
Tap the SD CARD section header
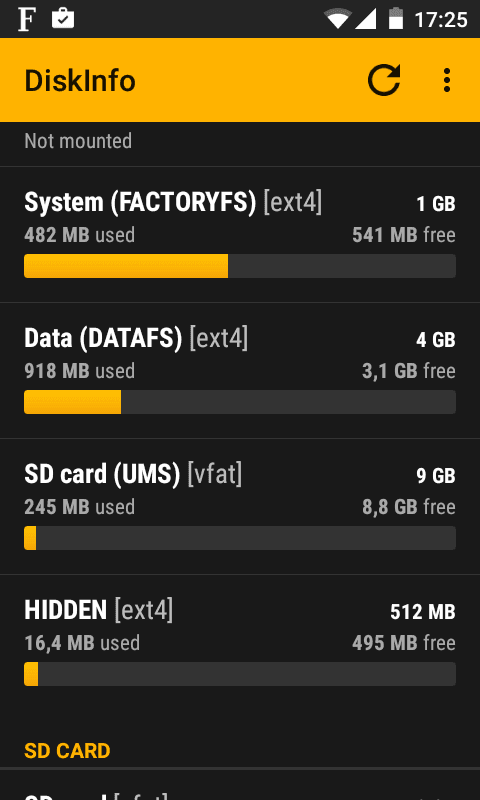click(x=67, y=751)
